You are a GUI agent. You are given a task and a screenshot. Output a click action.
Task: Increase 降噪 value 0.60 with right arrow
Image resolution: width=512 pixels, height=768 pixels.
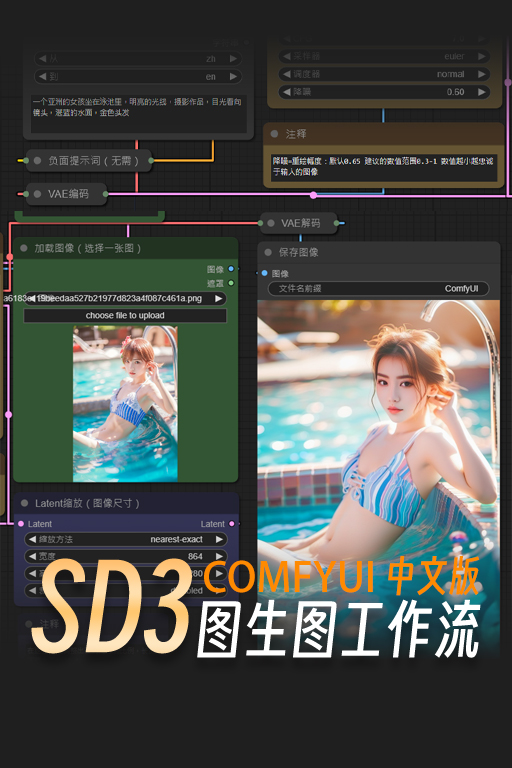coord(482,92)
